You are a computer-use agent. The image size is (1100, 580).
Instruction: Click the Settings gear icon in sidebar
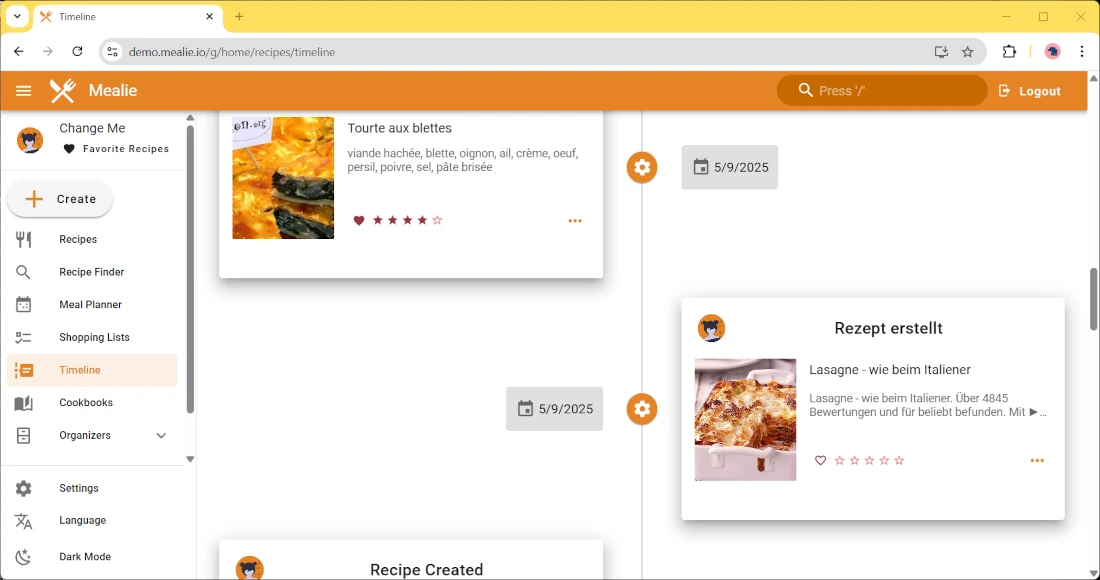point(23,488)
